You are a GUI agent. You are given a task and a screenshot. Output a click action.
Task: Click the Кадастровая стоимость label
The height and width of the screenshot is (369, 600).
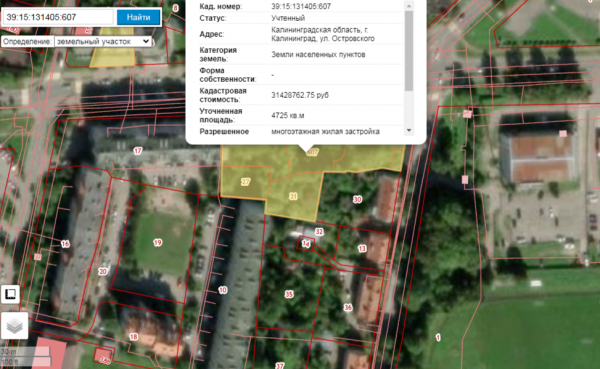pyautogui.click(x=223, y=95)
